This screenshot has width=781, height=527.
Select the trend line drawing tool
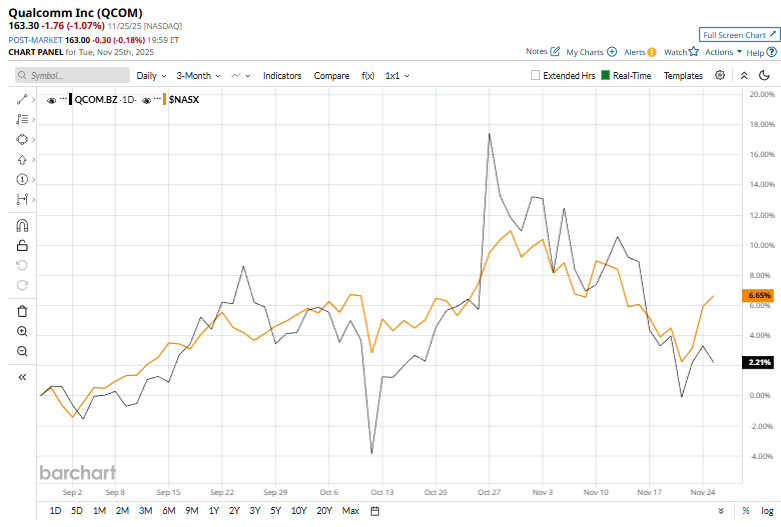(x=22, y=100)
